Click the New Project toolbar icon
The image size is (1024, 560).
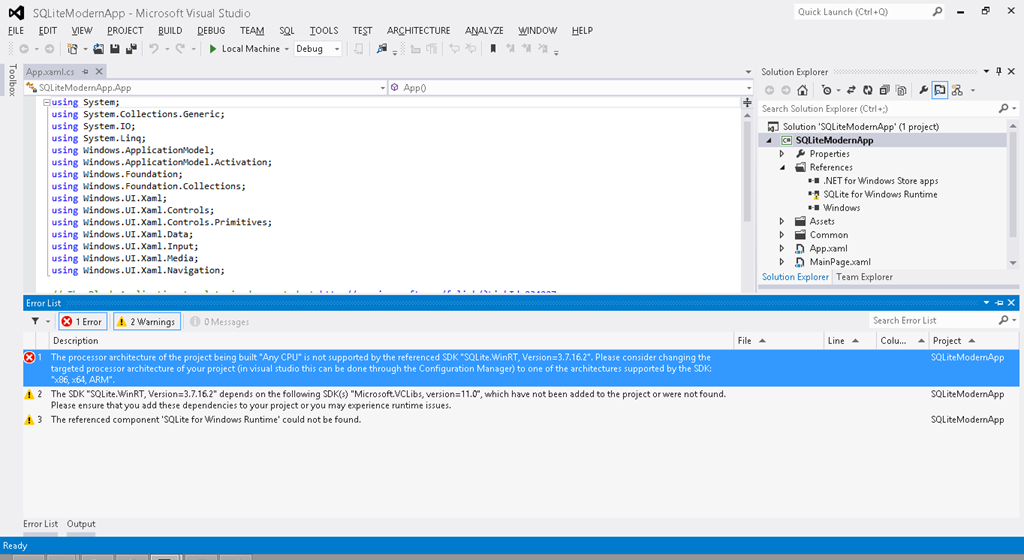pos(72,49)
